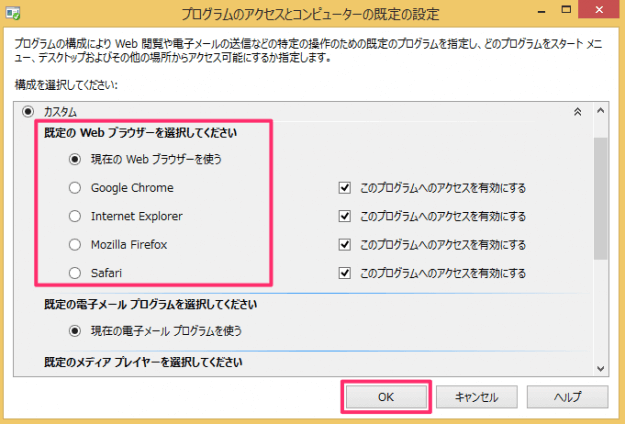Uncheck access checkbox for Safari
The height and width of the screenshot is (424, 625).
[x=345, y=273]
